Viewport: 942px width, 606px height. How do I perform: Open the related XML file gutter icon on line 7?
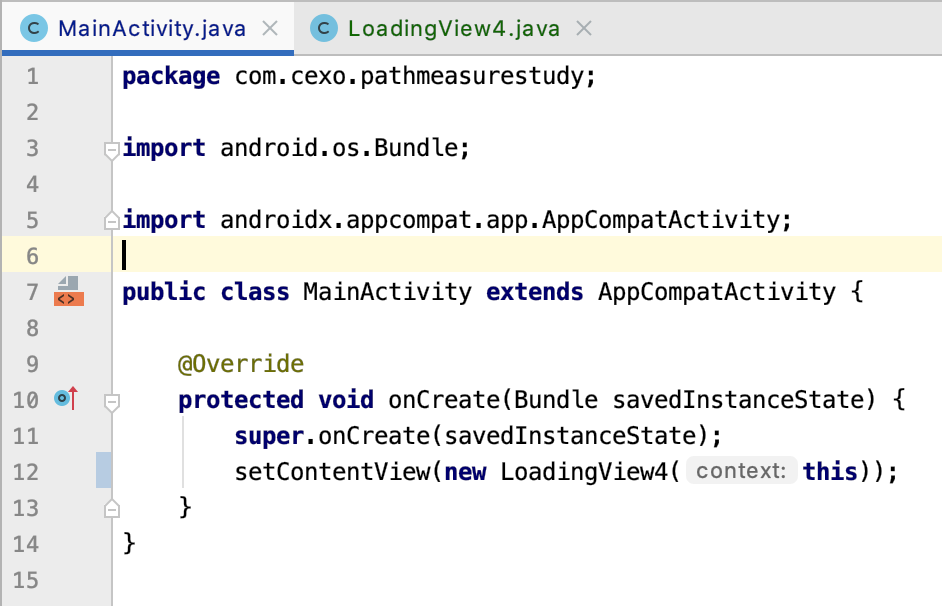[68, 291]
